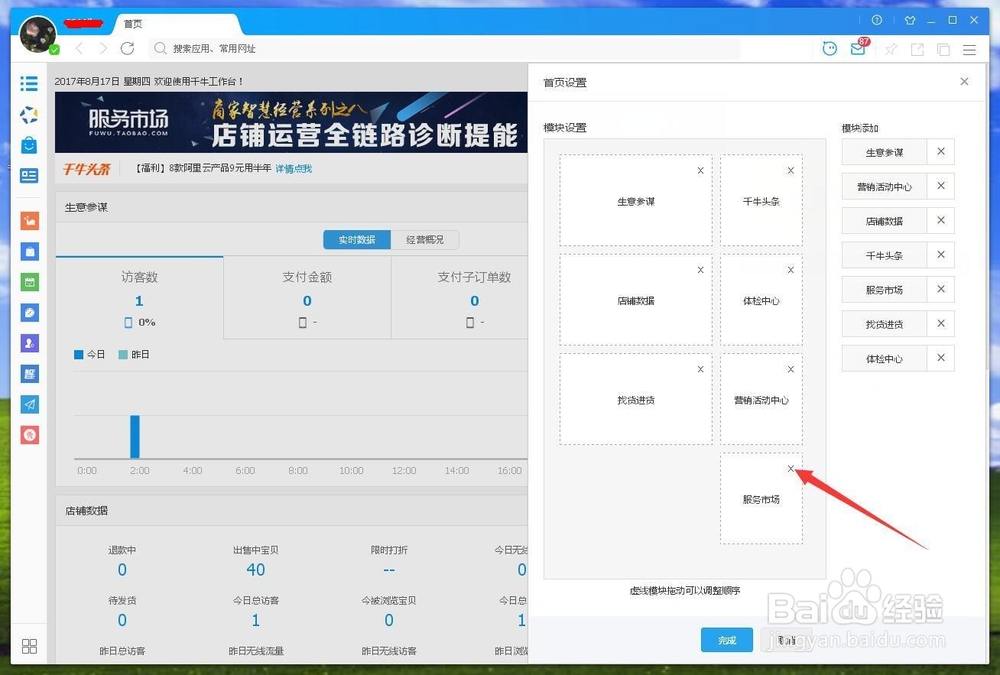Remove the 找货进货 dashed module block

point(700,369)
